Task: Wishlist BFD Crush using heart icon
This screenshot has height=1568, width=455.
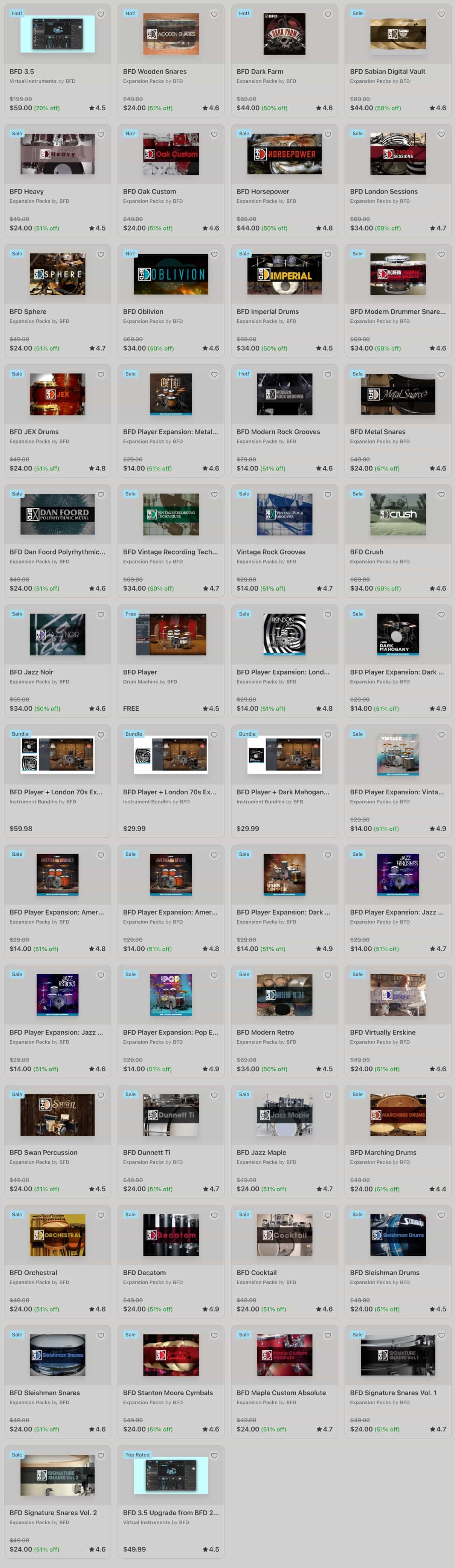Action: click(x=441, y=494)
